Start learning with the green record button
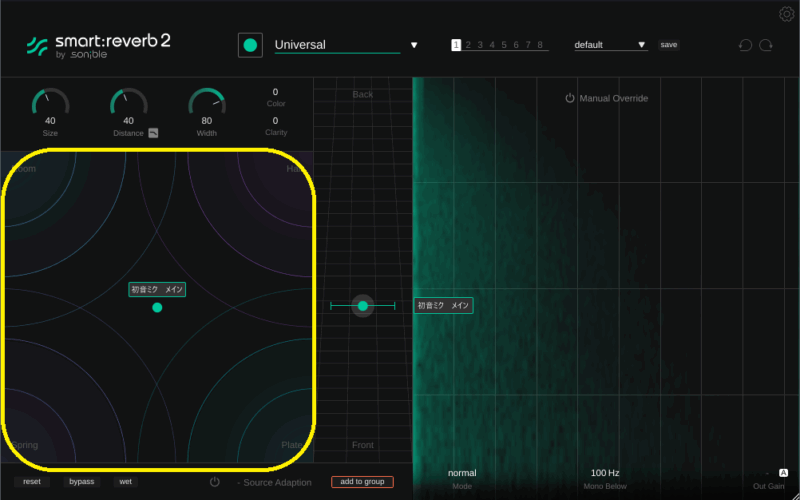Viewport: 800px width, 500px height. 250,45
